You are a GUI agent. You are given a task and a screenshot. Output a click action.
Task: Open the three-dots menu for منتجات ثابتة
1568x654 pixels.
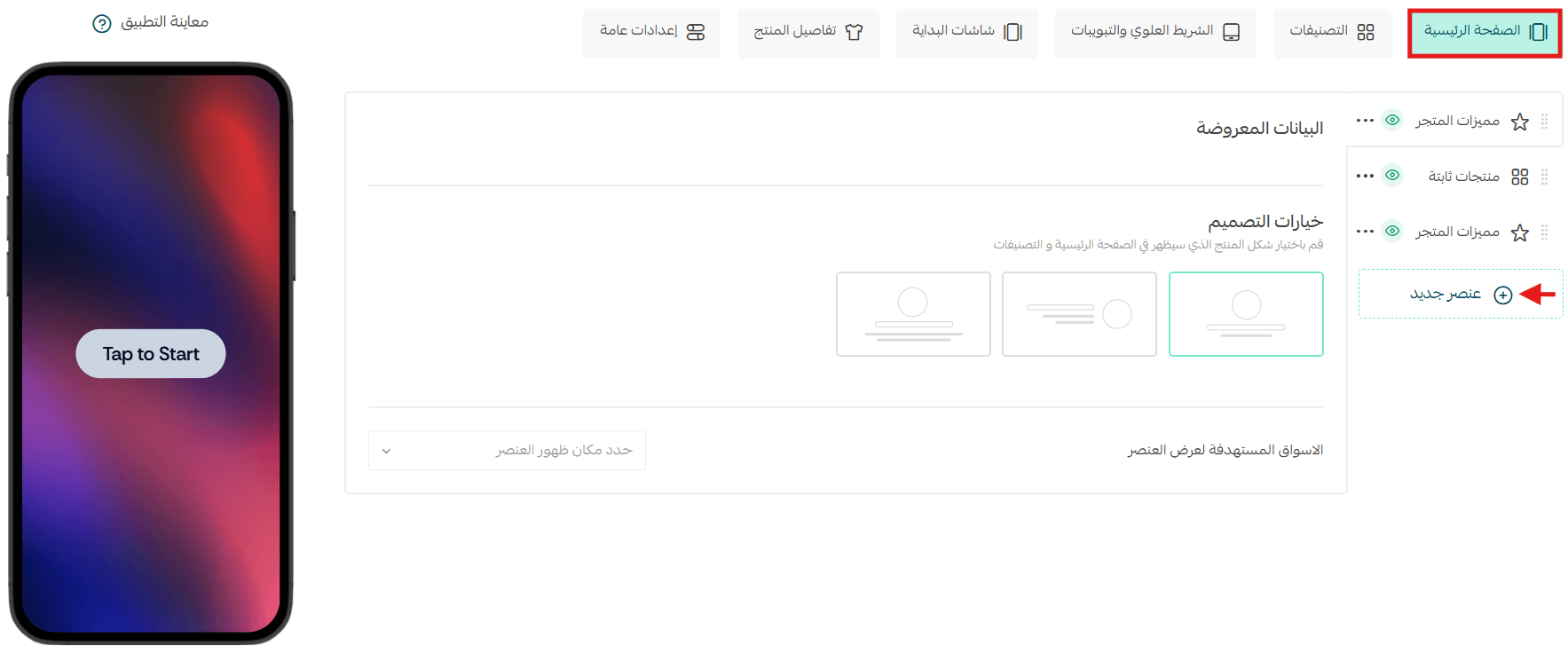coord(1365,176)
